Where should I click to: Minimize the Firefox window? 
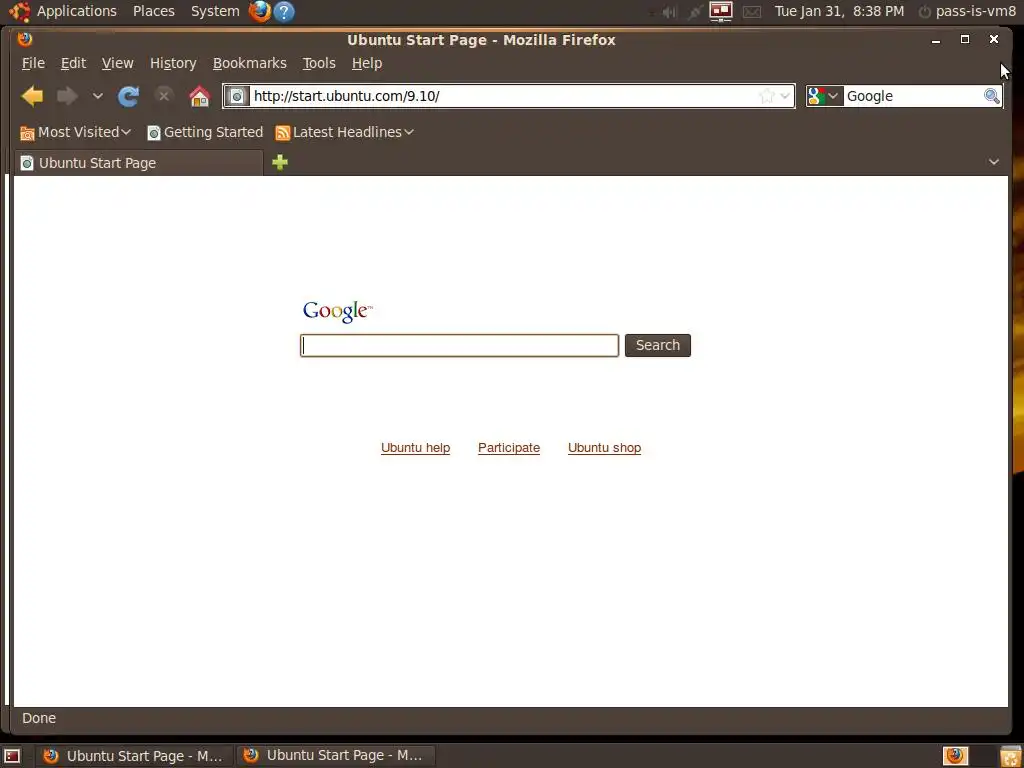(936, 40)
